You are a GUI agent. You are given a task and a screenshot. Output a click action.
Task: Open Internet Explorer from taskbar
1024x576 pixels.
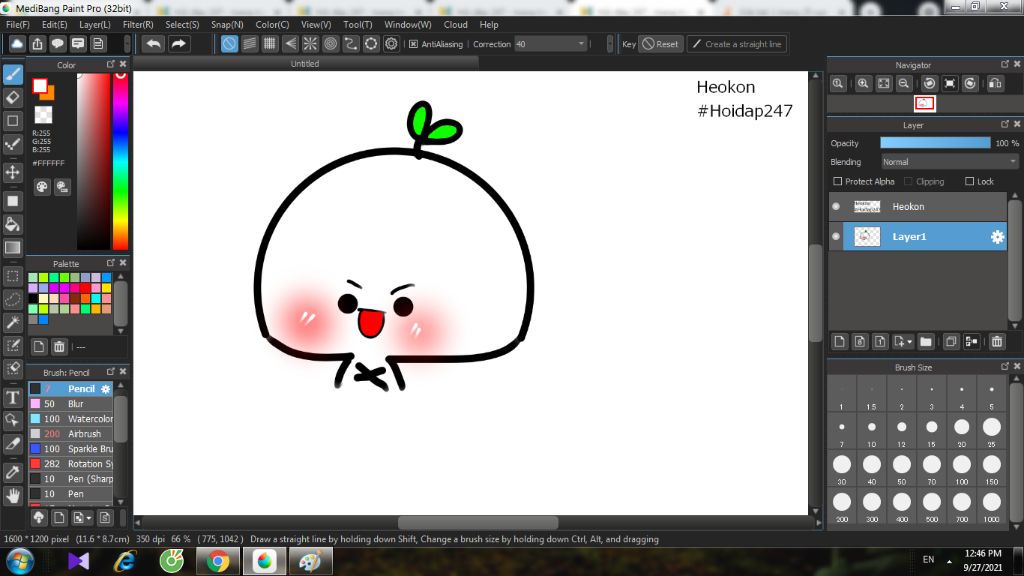click(x=125, y=561)
